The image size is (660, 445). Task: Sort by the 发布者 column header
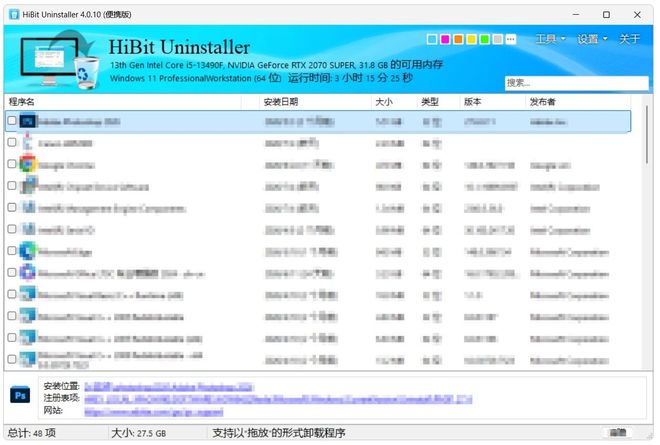579,101
